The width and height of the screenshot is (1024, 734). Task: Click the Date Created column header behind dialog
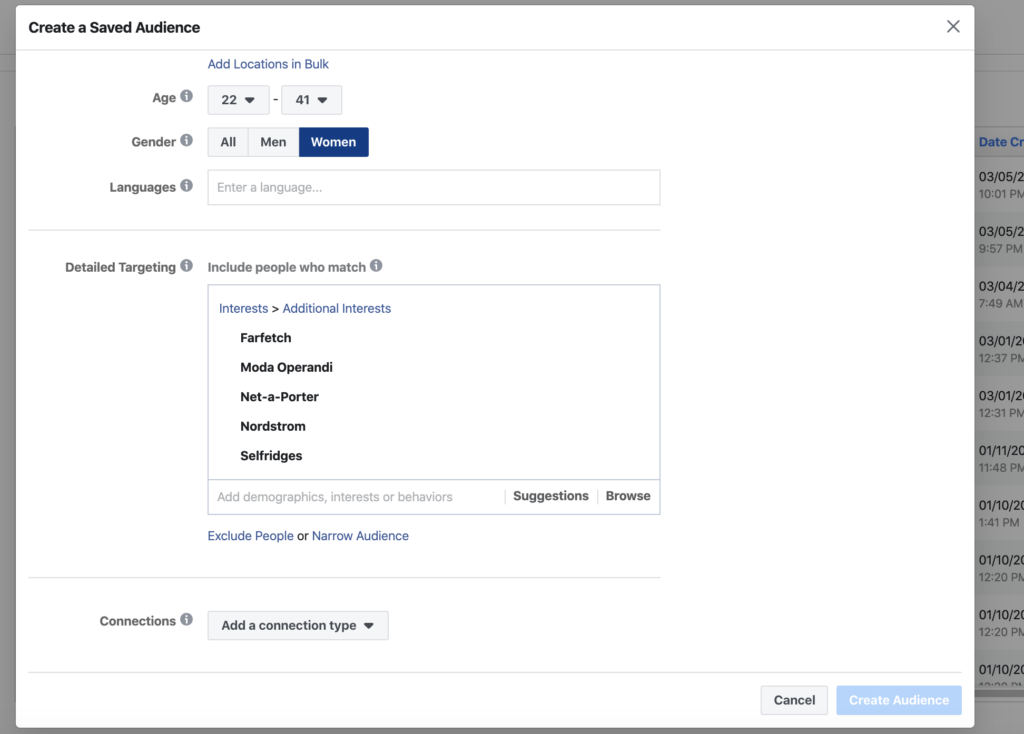tap(1001, 142)
